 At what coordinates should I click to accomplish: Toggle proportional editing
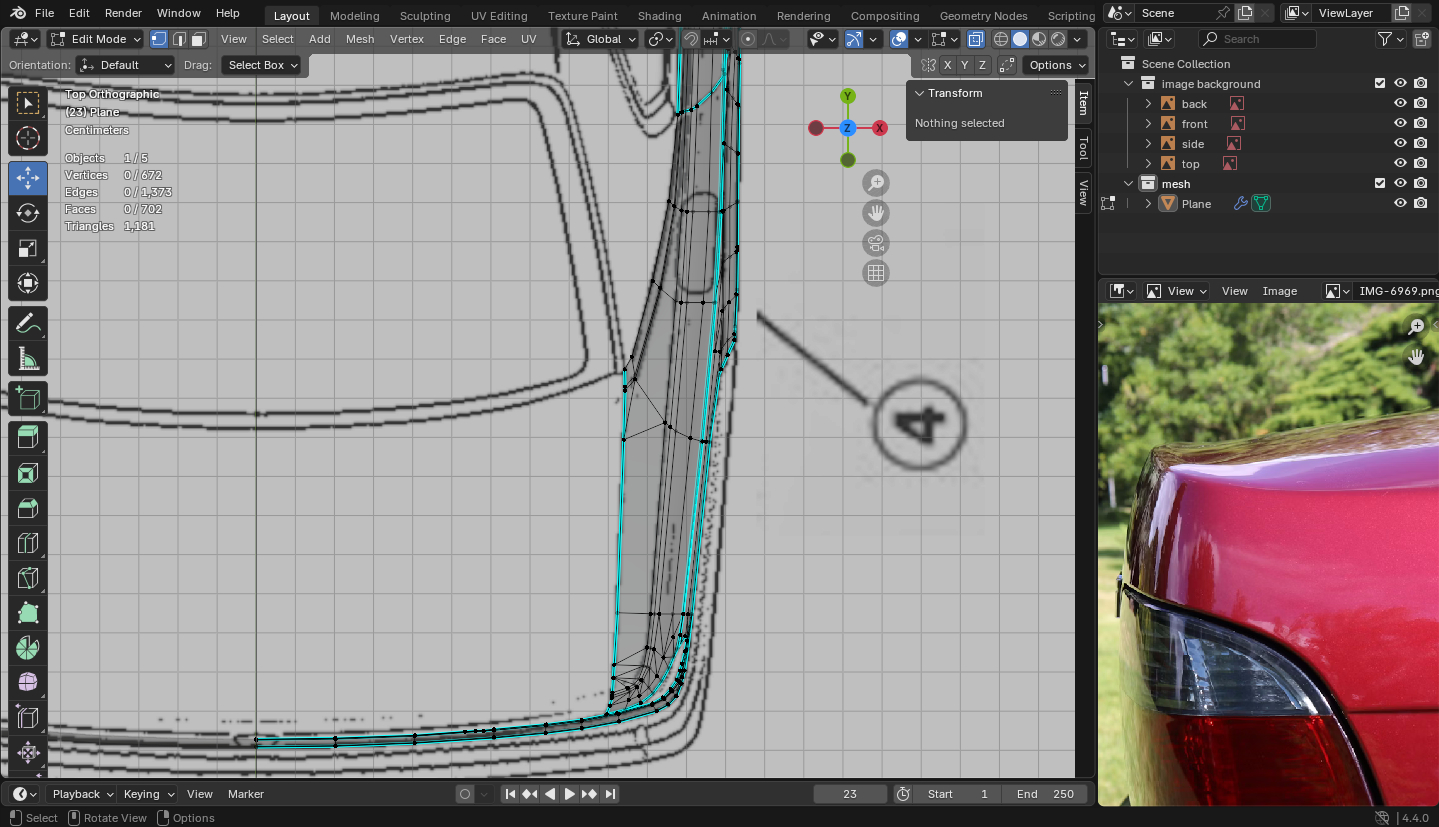click(x=748, y=39)
